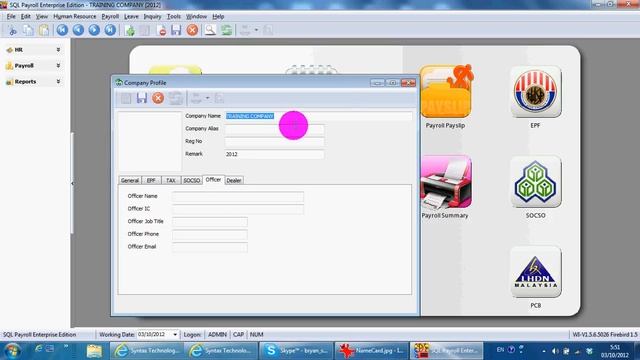
Task: Switch to the SOCSO tab in Company Profile
Action: click(x=191, y=180)
